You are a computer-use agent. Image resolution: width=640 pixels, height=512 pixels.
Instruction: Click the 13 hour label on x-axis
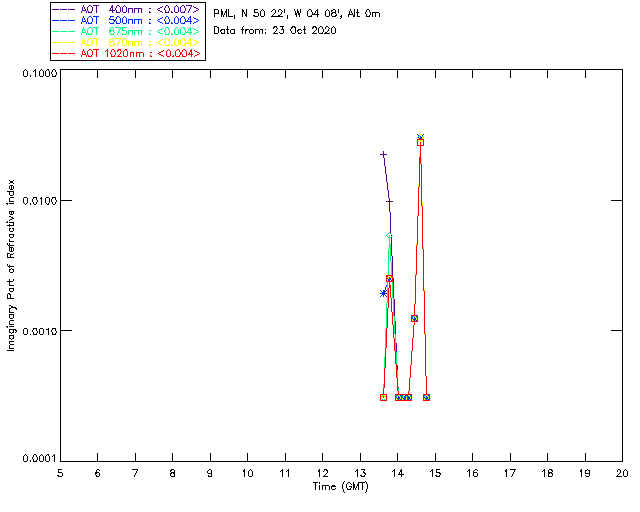pos(360,473)
